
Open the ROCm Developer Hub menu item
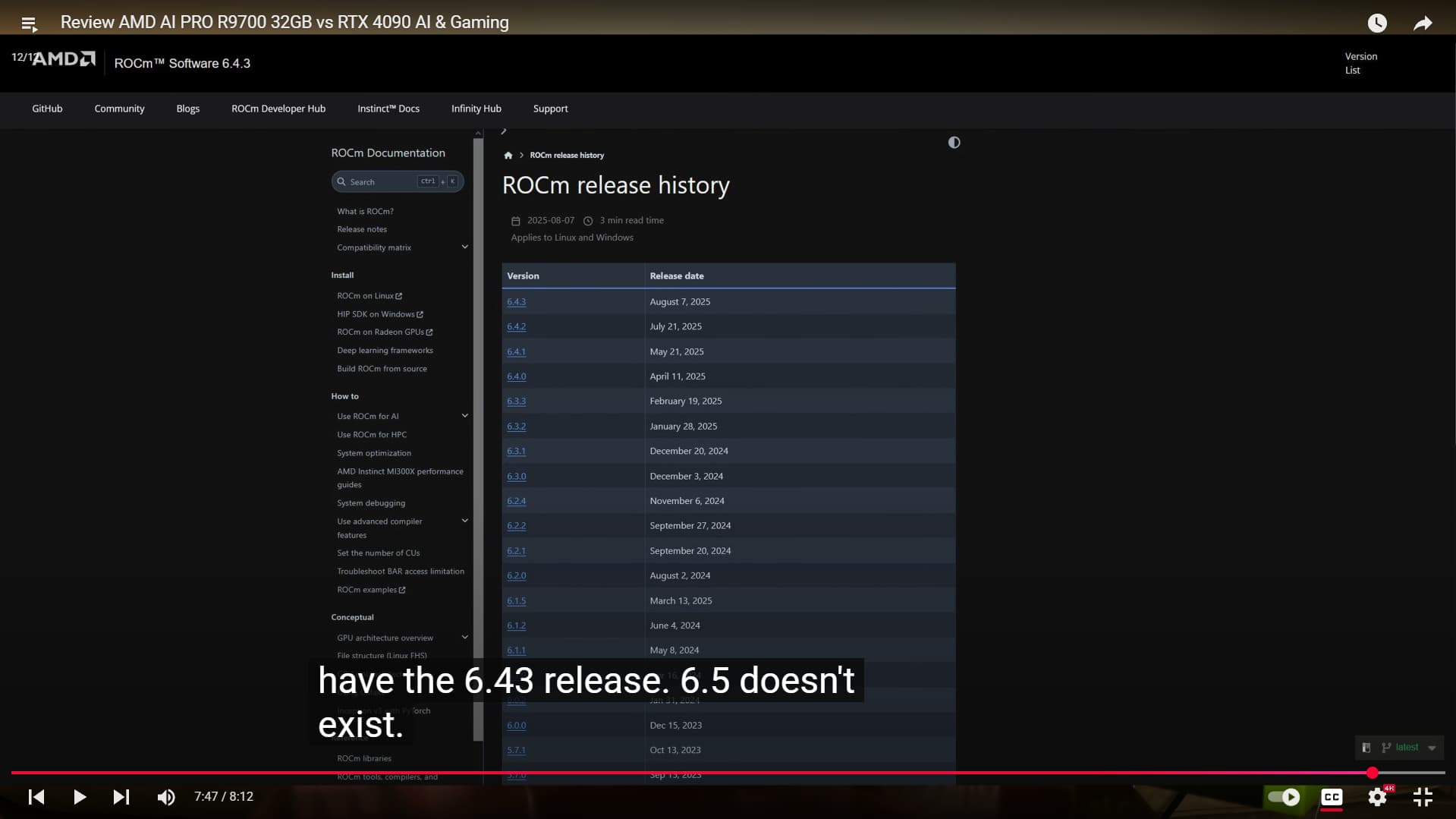(x=278, y=109)
